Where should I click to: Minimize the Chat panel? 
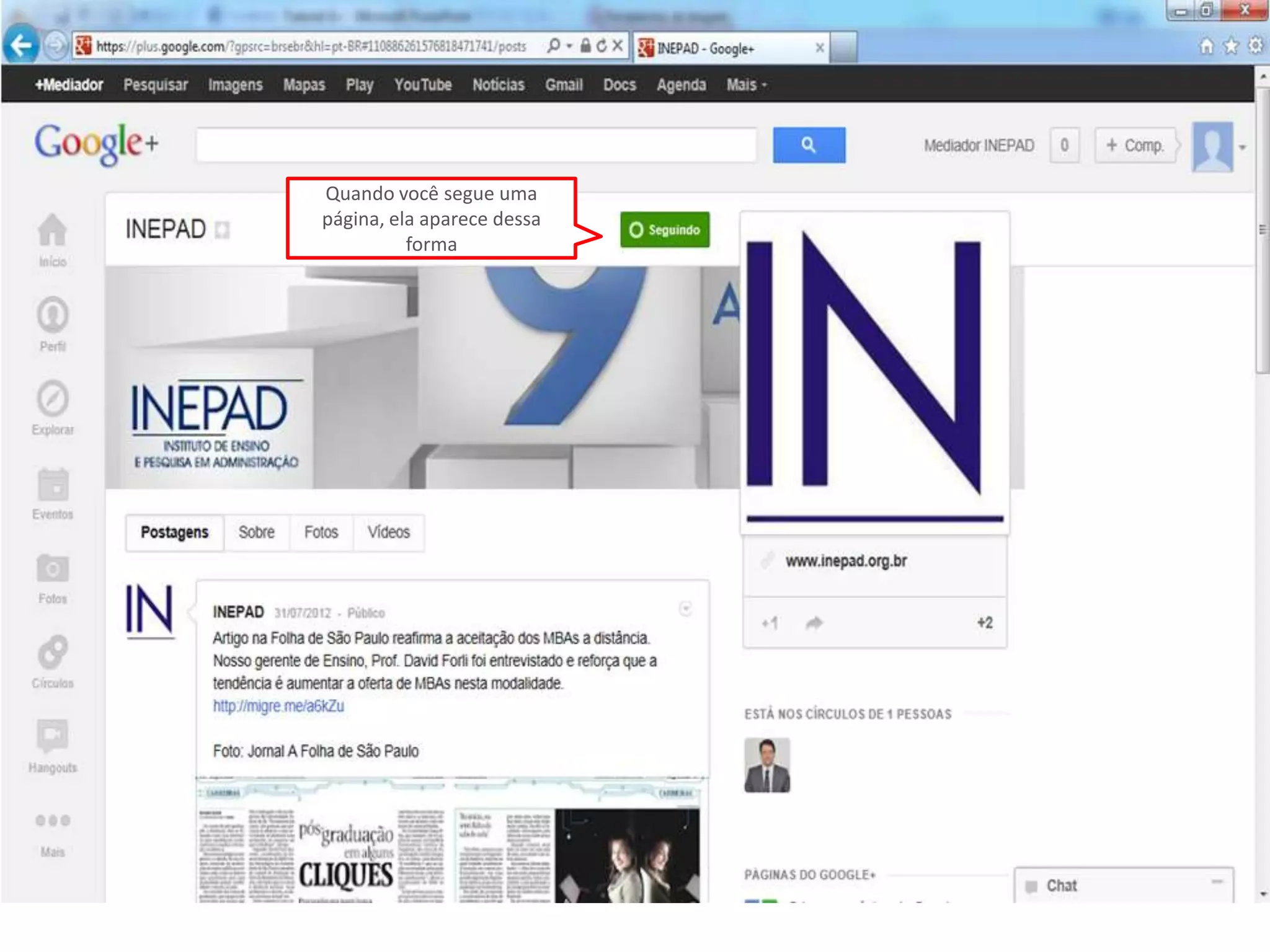point(1217,881)
